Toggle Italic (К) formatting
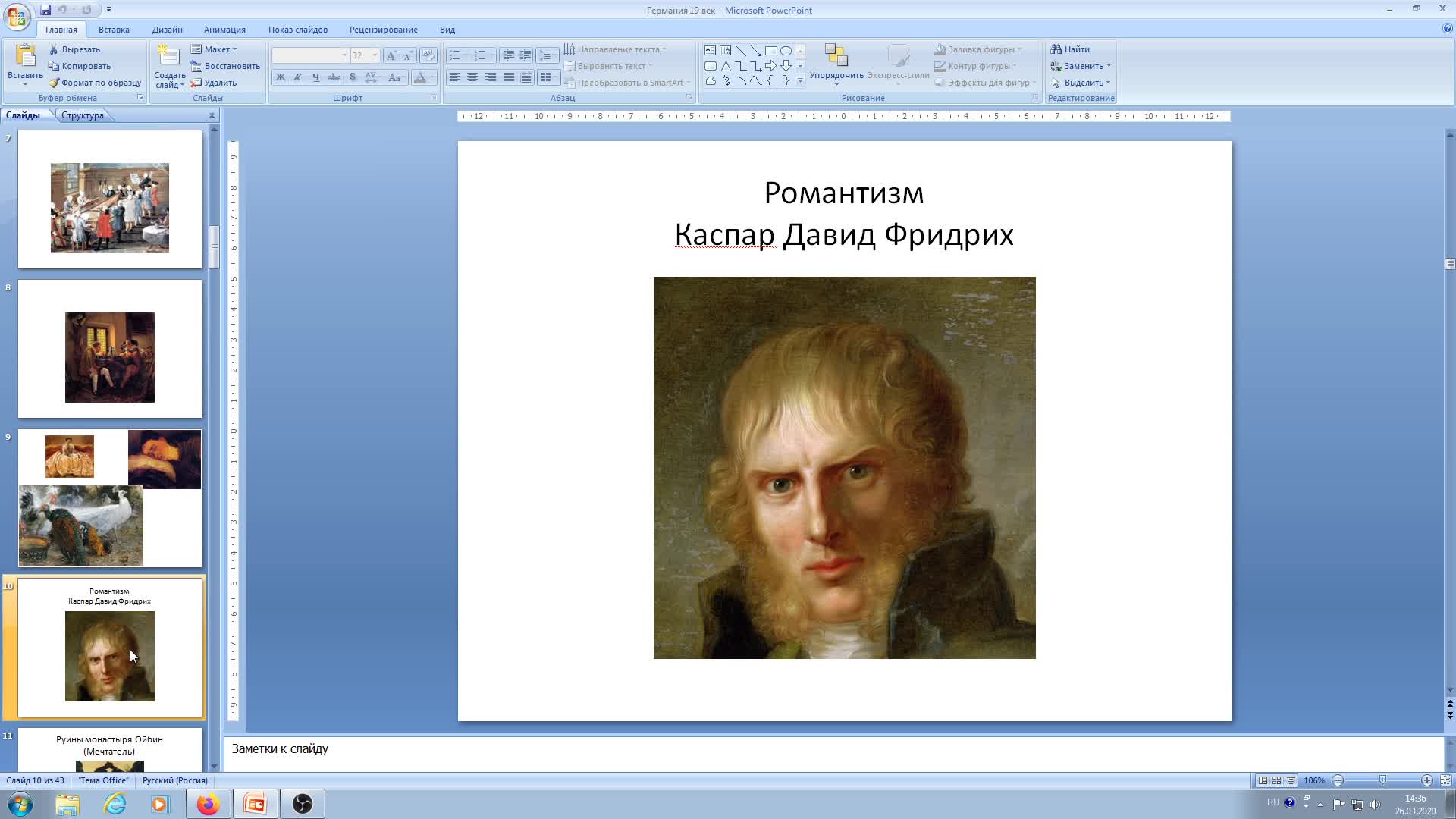Image resolution: width=1456 pixels, height=819 pixels. coord(298,77)
